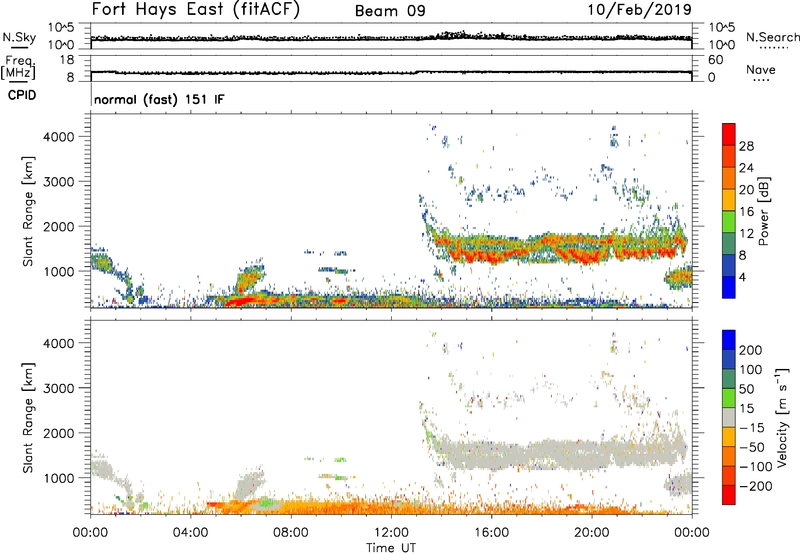Screen dimensions: 800x554
Task: Click the date '10/Feb/2019'
Action: 640,9
